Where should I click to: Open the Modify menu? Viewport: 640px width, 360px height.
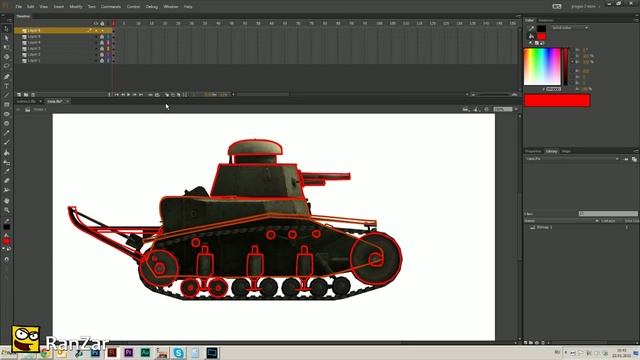coord(76,7)
